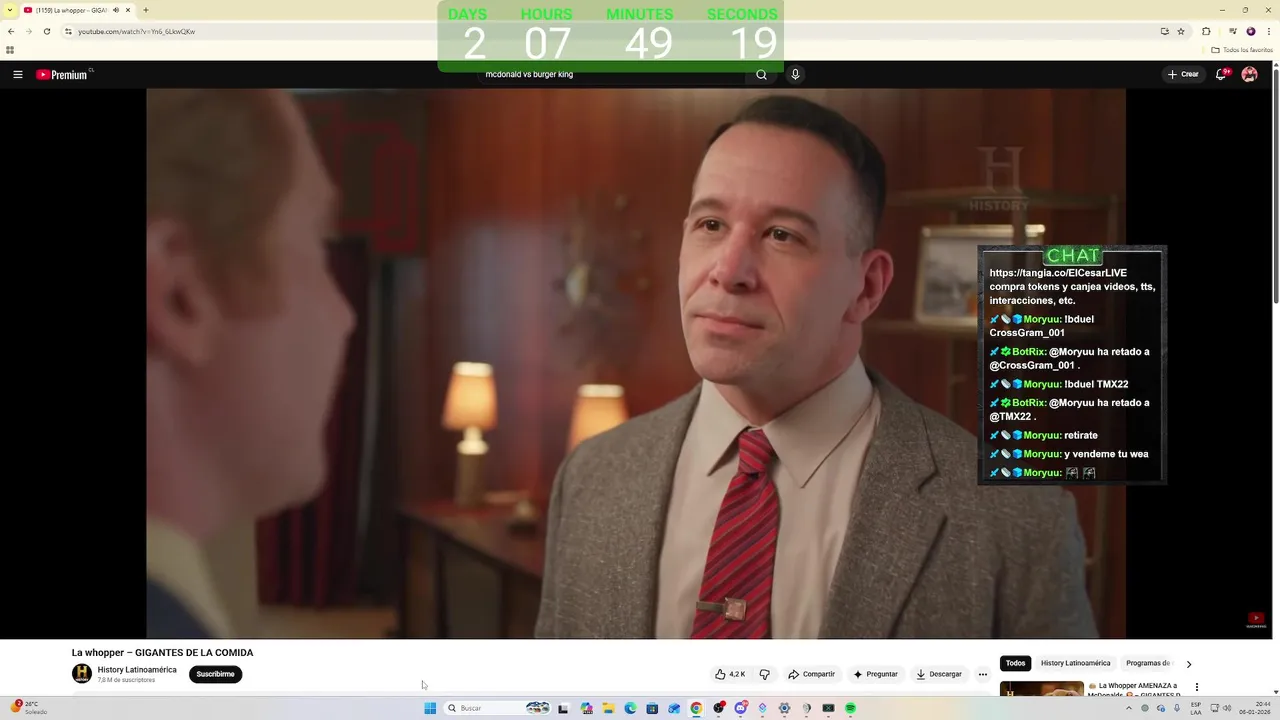Open Todos los favoritos folder
Screen dimensions: 1280x720
click(1242, 49)
